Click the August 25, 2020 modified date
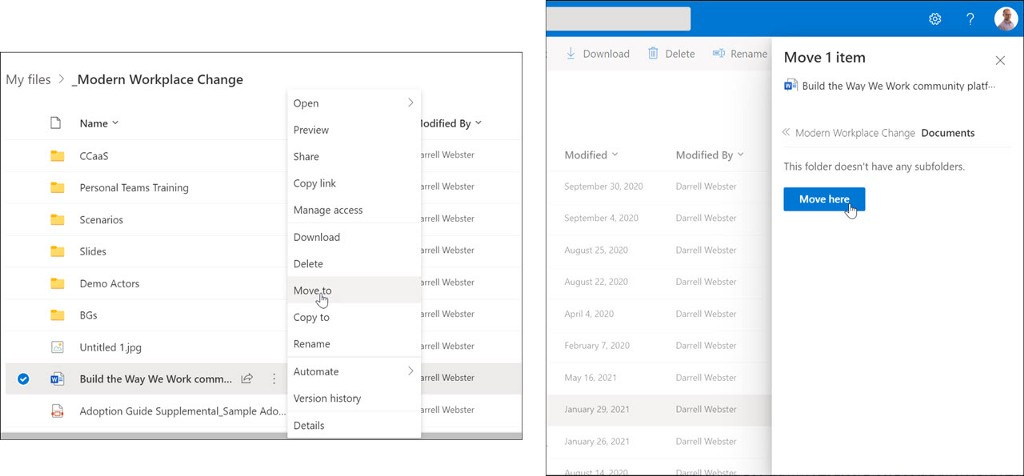The width and height of the screenshot is (1024, 476). coord(596,250)
